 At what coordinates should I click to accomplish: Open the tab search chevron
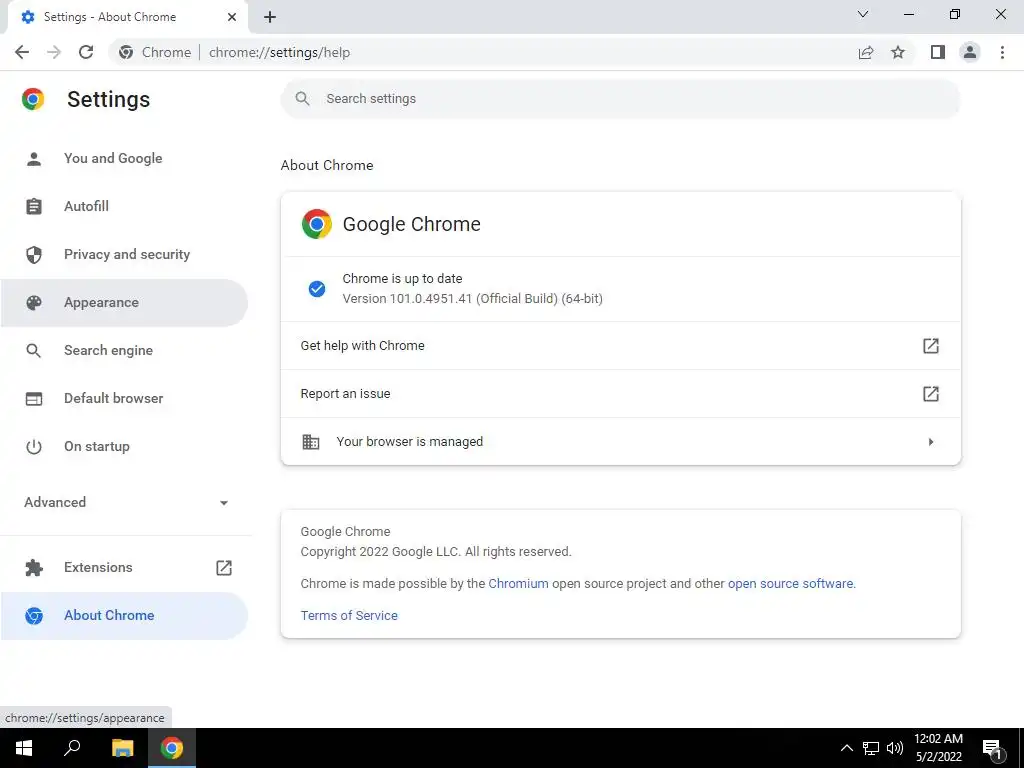tap(863, 14)
